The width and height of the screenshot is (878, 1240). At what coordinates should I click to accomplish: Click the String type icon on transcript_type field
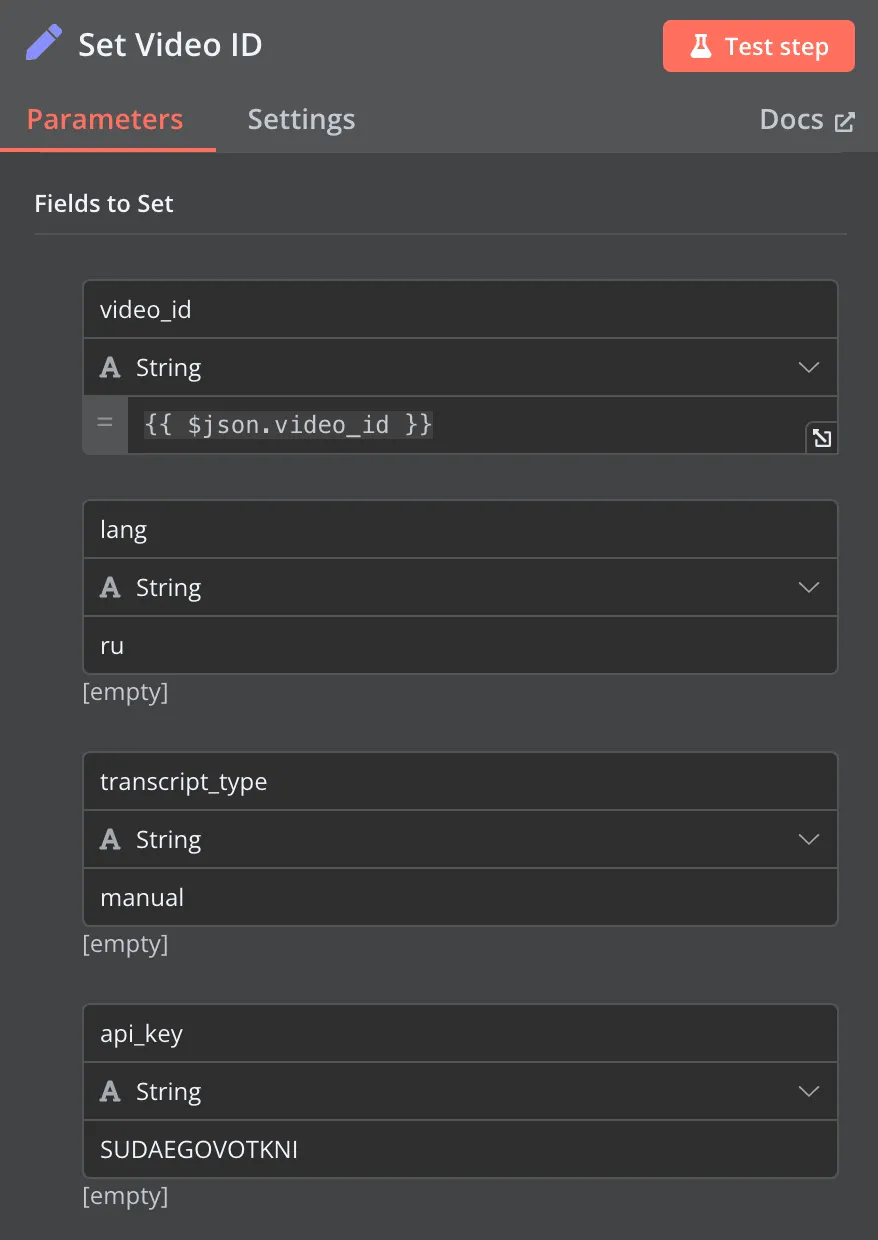click(x=110, y=839)
